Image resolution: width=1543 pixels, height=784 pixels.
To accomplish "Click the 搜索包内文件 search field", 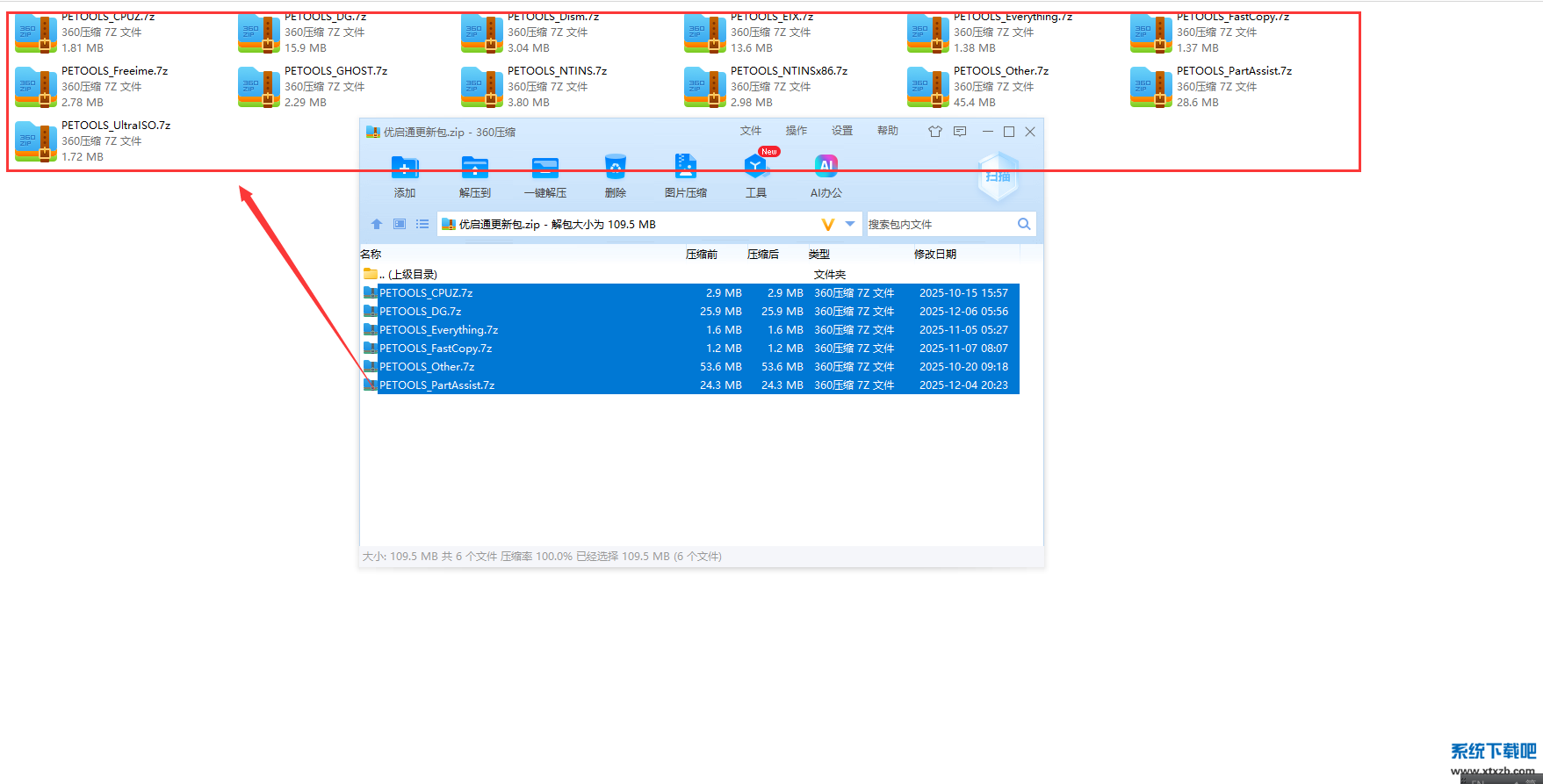I will point(940,225).
